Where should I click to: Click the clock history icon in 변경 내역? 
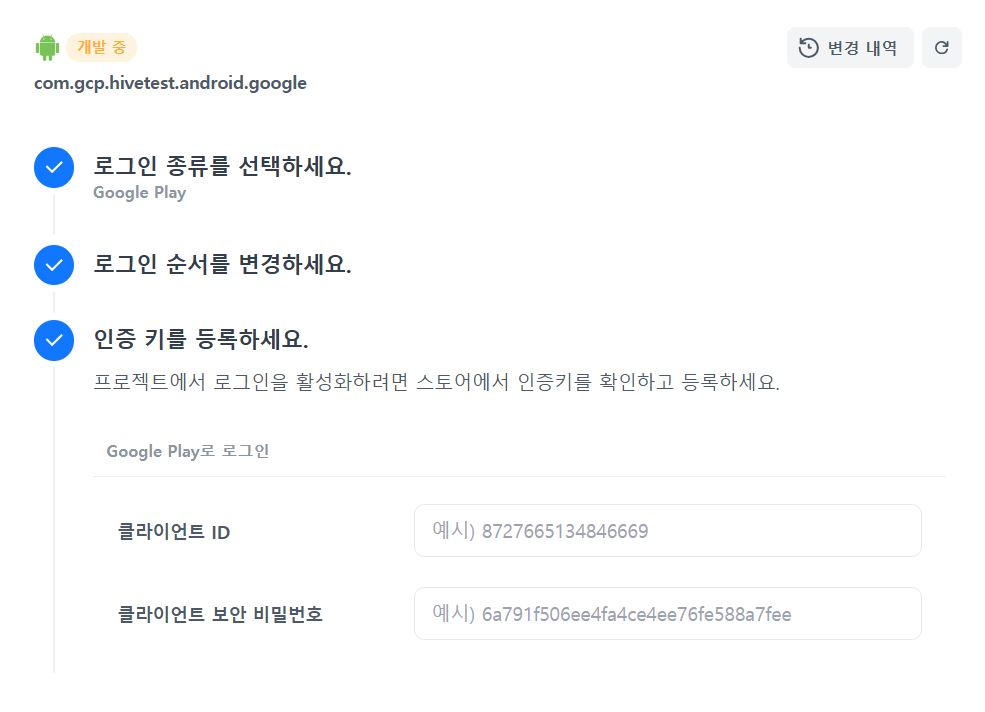click(x=809, y=47)
